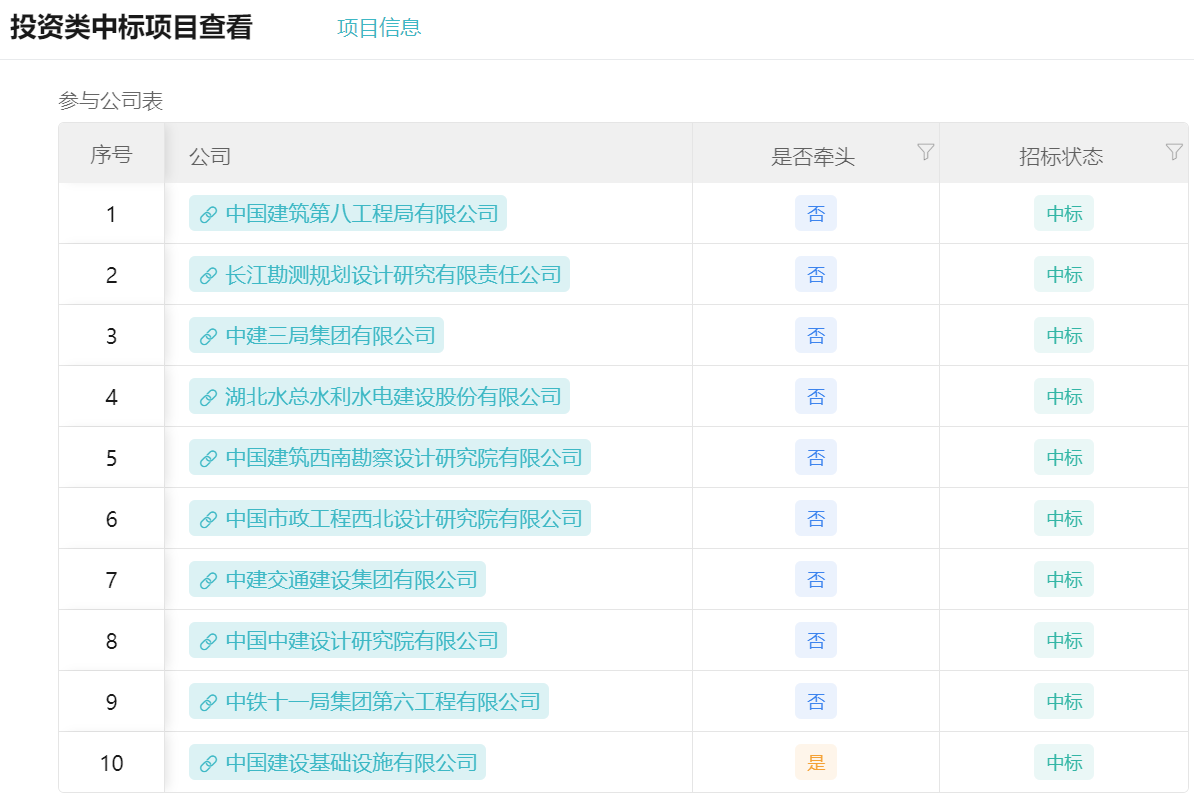Click link icon beside 中建交通建设集团有限公司

pyautogui.click(x=208, y=580)
